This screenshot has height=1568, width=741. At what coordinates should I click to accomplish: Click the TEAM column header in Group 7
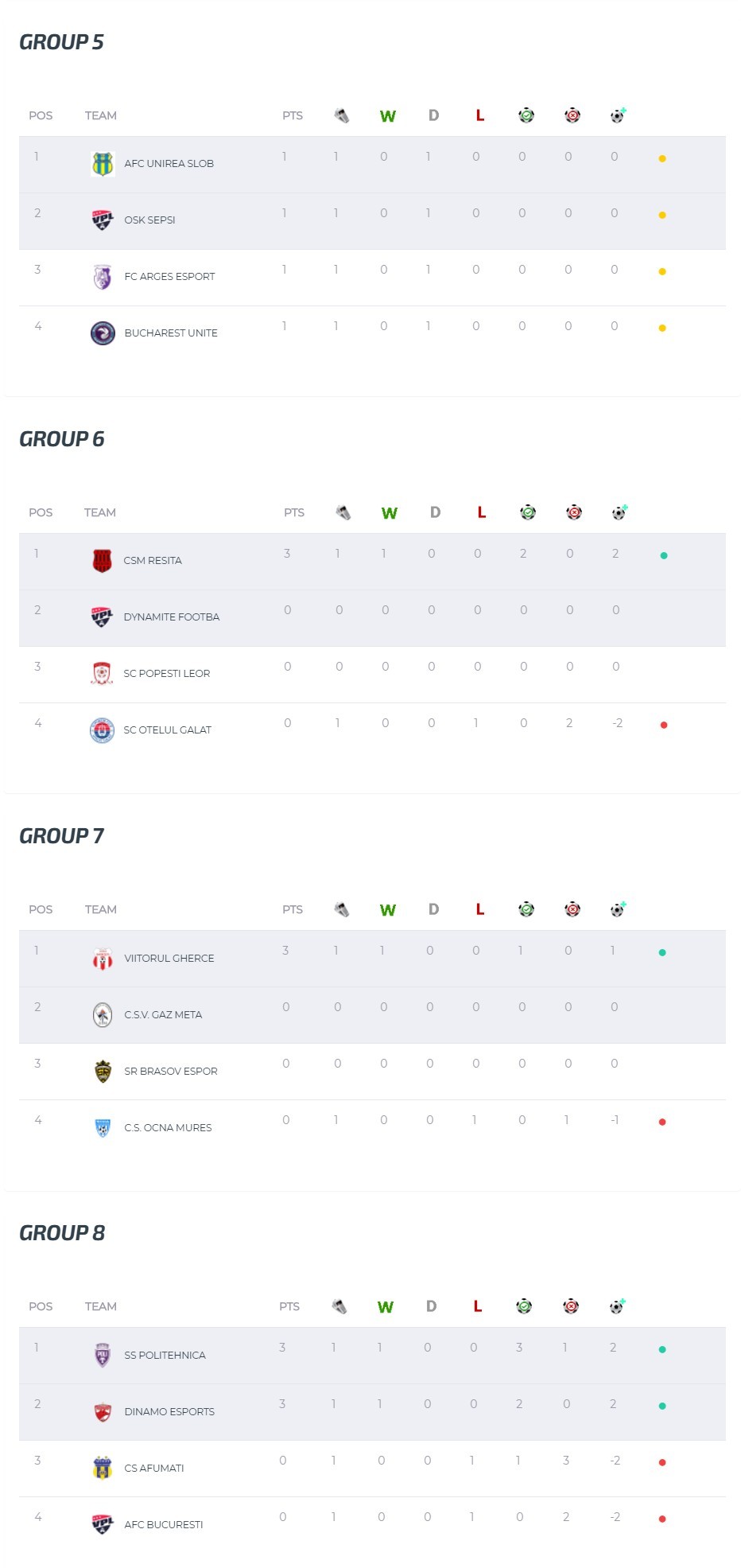pyautogui.click(x=101, y=910)
